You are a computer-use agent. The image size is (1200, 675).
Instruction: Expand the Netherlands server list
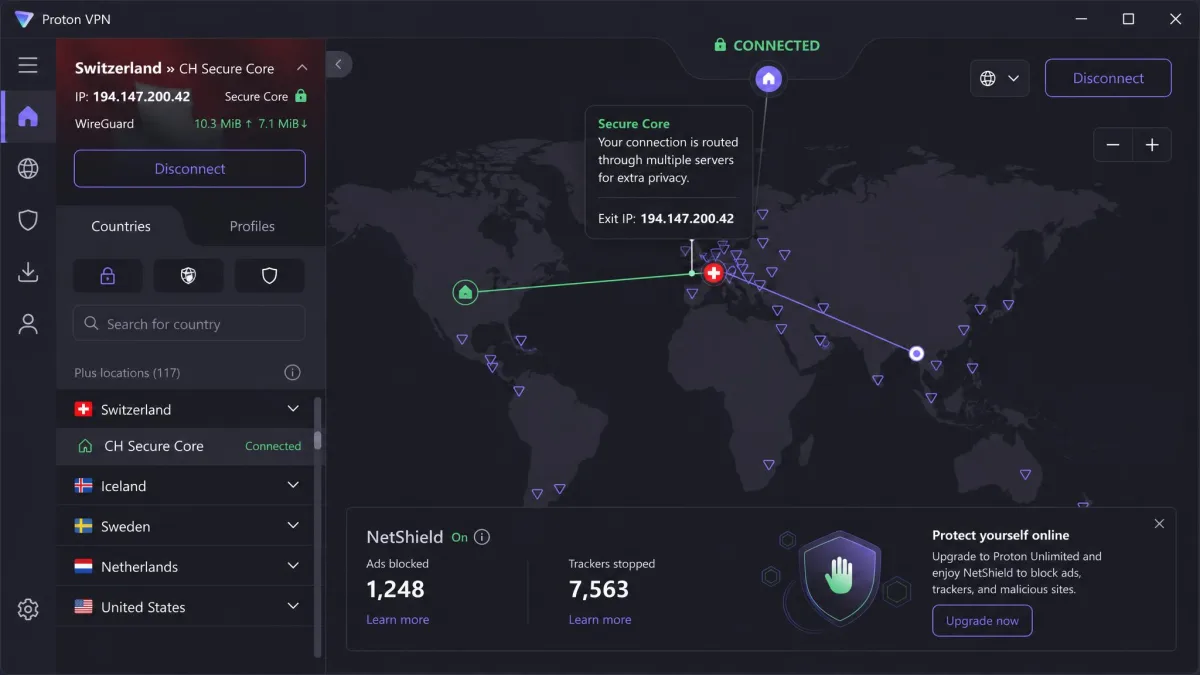coord(293,566)
